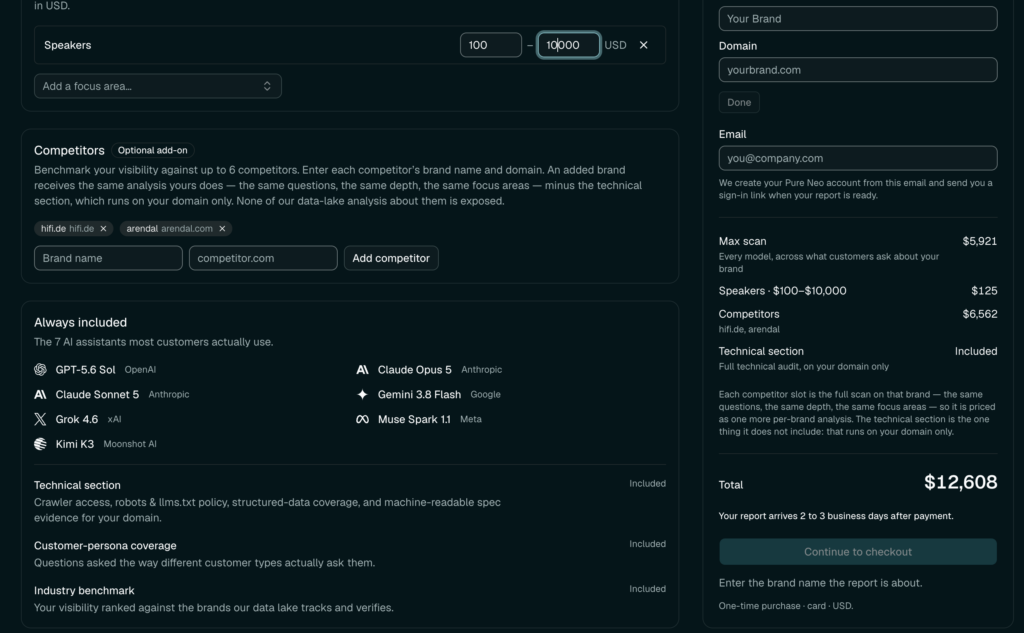The width and height of the screenshot is (1024, 633).
Task: Click the Muse Spark 1.1 model name
Action: coord(414,419)
